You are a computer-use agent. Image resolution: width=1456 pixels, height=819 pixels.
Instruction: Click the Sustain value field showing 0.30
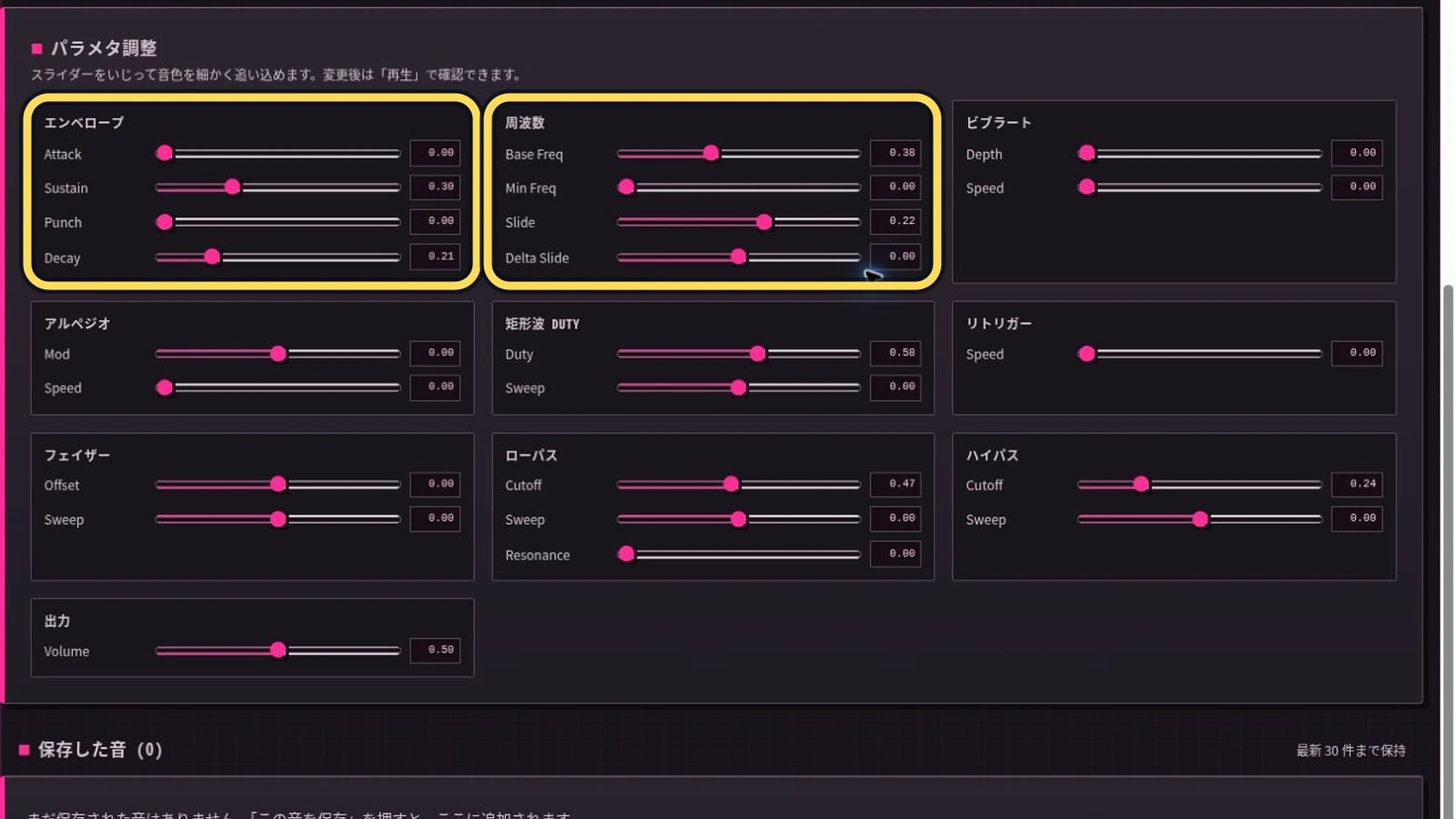tap(435, 187)
